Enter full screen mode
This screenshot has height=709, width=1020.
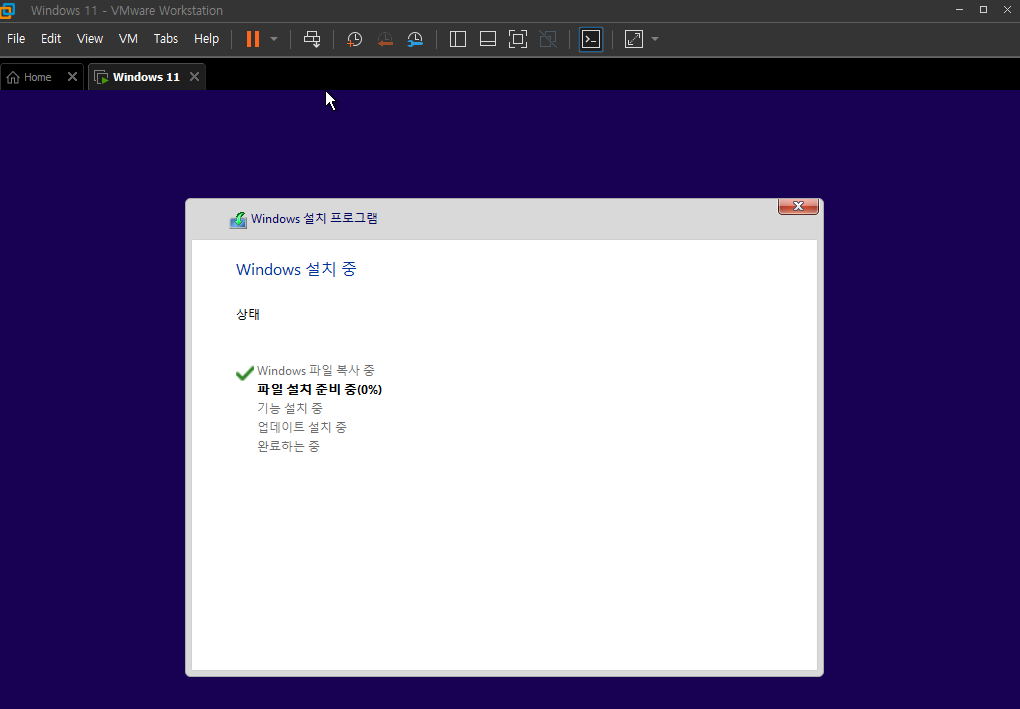tap(518, 39)
